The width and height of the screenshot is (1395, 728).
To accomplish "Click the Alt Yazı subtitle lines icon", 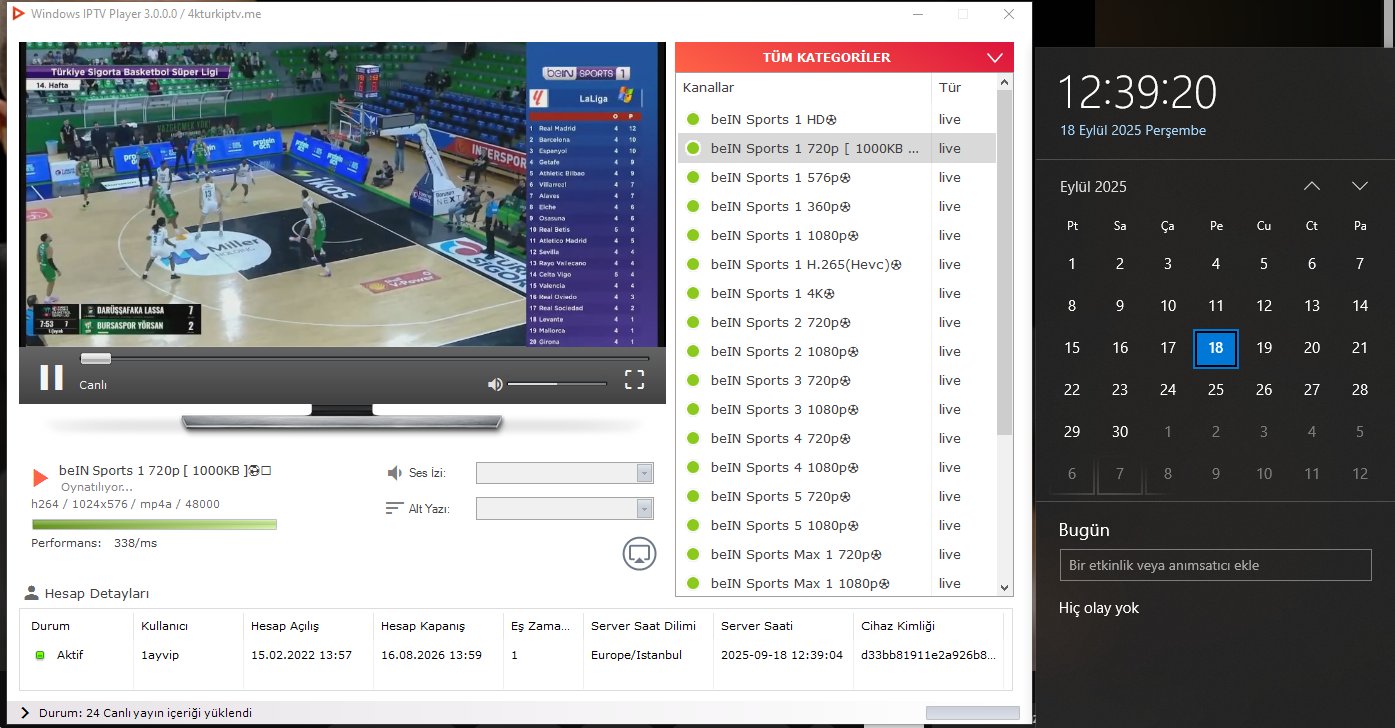I will 394,508.
